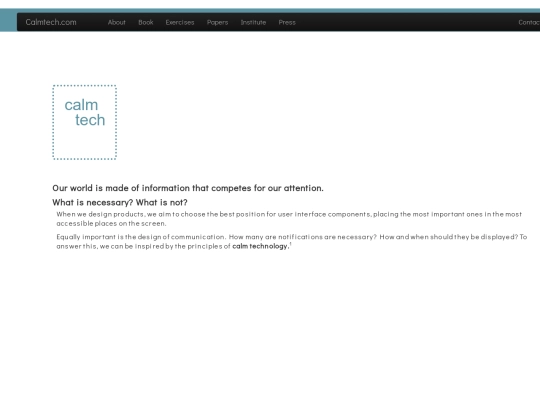Click heading 'What is necessary? What is not?'
Image resolution: width=540 pixels, height=405 pixels.
[120, 202]
